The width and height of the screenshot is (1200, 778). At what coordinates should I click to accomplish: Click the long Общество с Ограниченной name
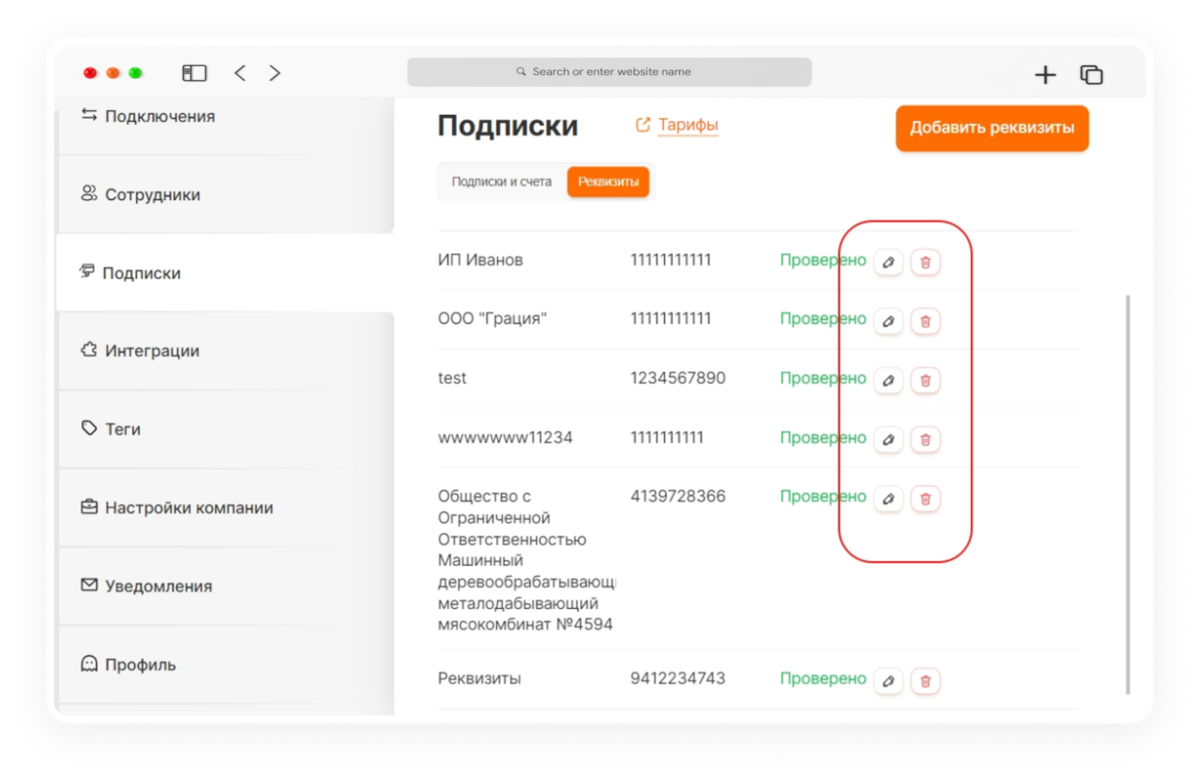526,560
